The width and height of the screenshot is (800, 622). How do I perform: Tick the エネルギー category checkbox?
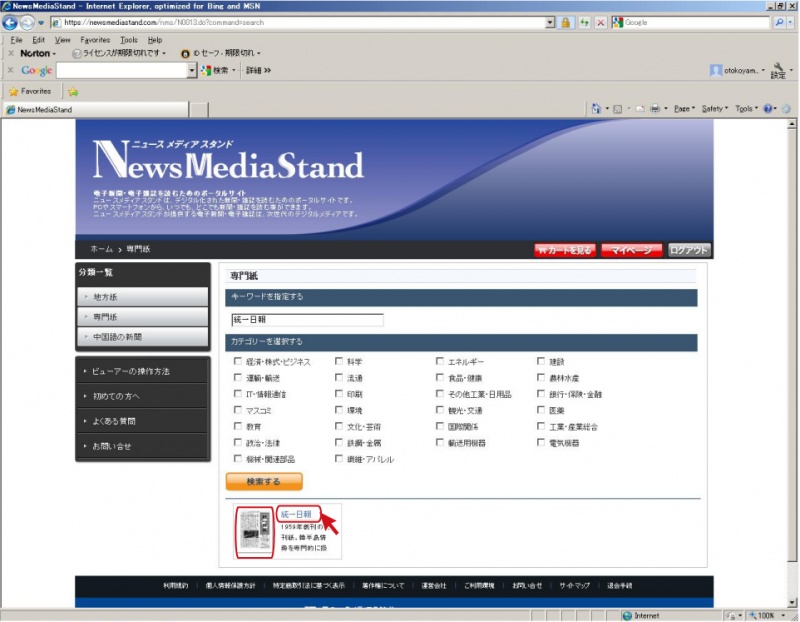pos(440,361)
